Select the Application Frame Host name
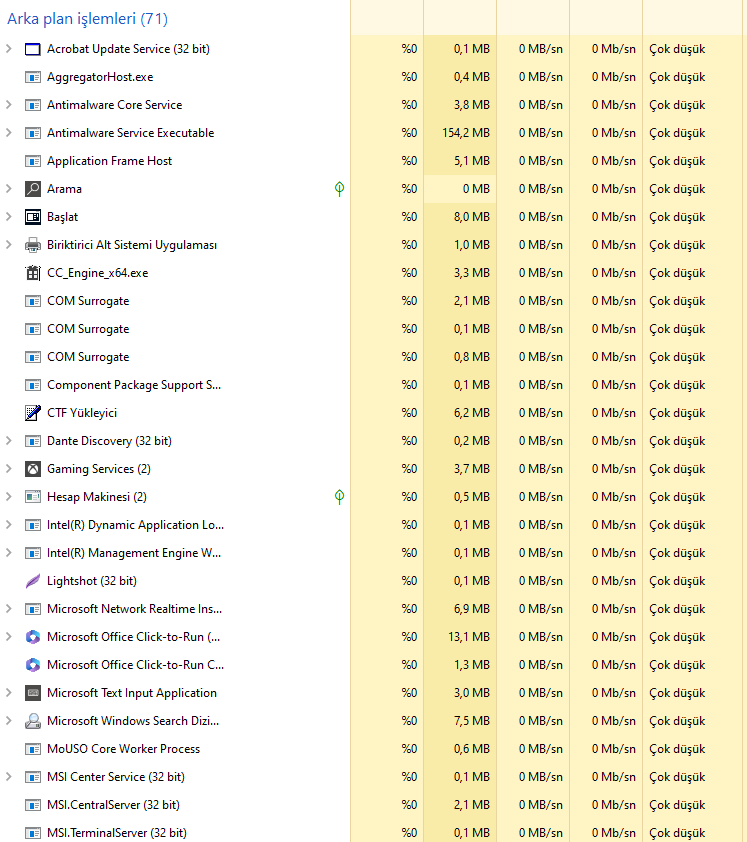747x842 pixels. (110, 161)
